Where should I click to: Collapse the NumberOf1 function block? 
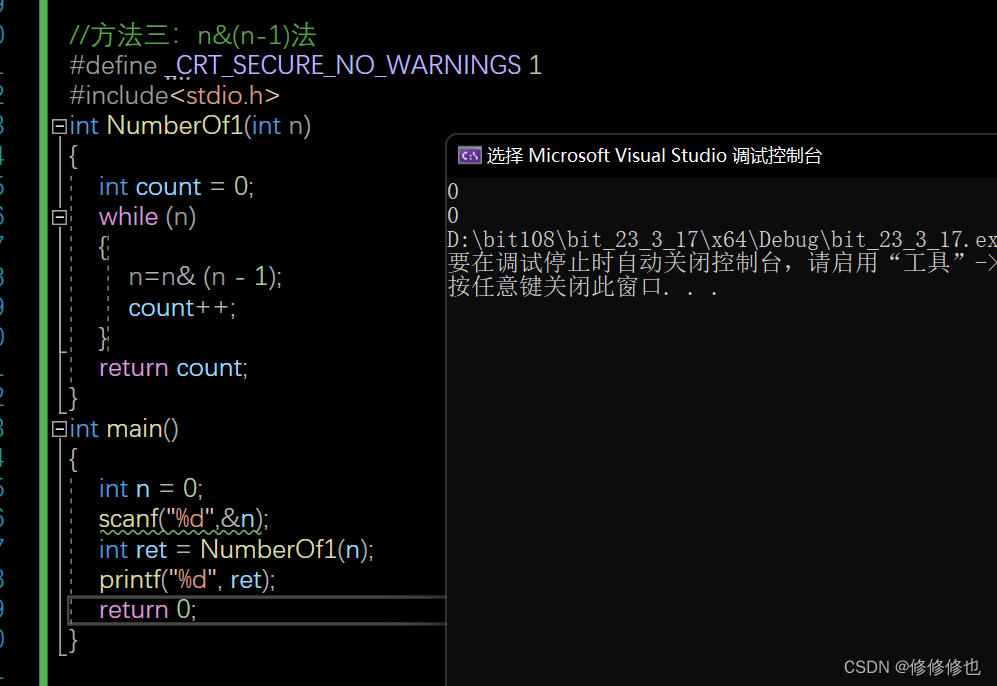pyautogui.click(x=59, y=127)
